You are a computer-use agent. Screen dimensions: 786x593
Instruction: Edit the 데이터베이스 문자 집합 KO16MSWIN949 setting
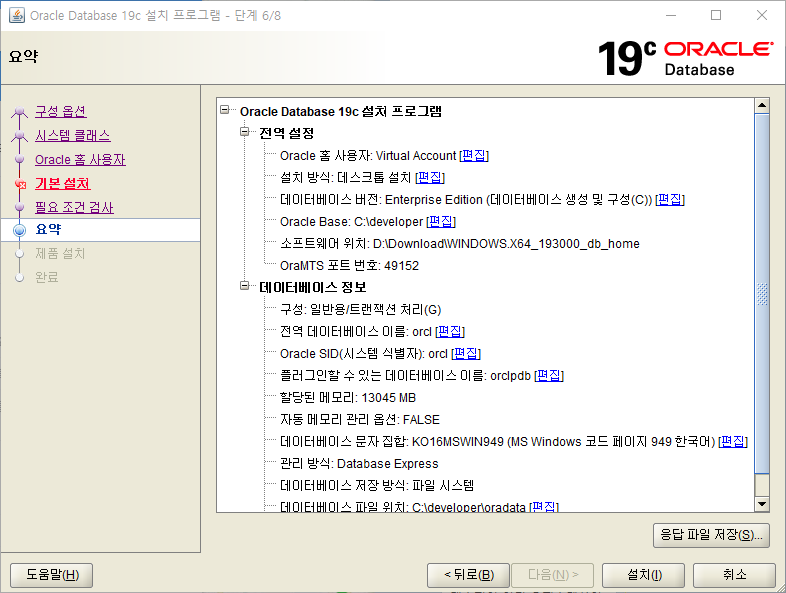[733, 442]
